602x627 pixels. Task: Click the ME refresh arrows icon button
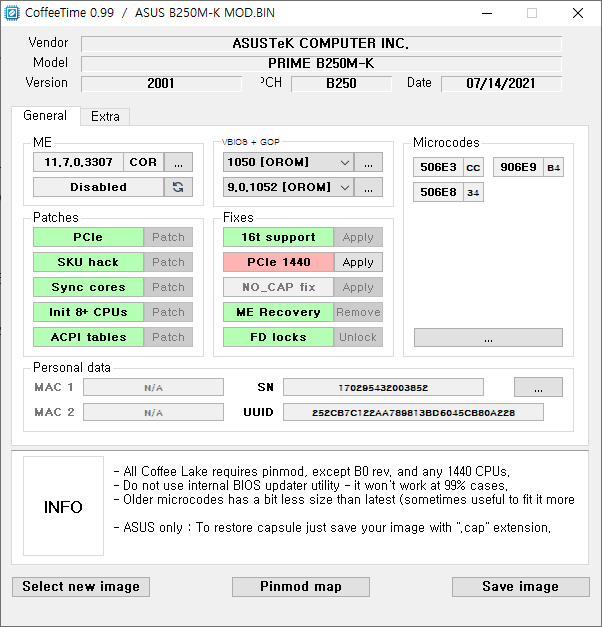[178, 187]
